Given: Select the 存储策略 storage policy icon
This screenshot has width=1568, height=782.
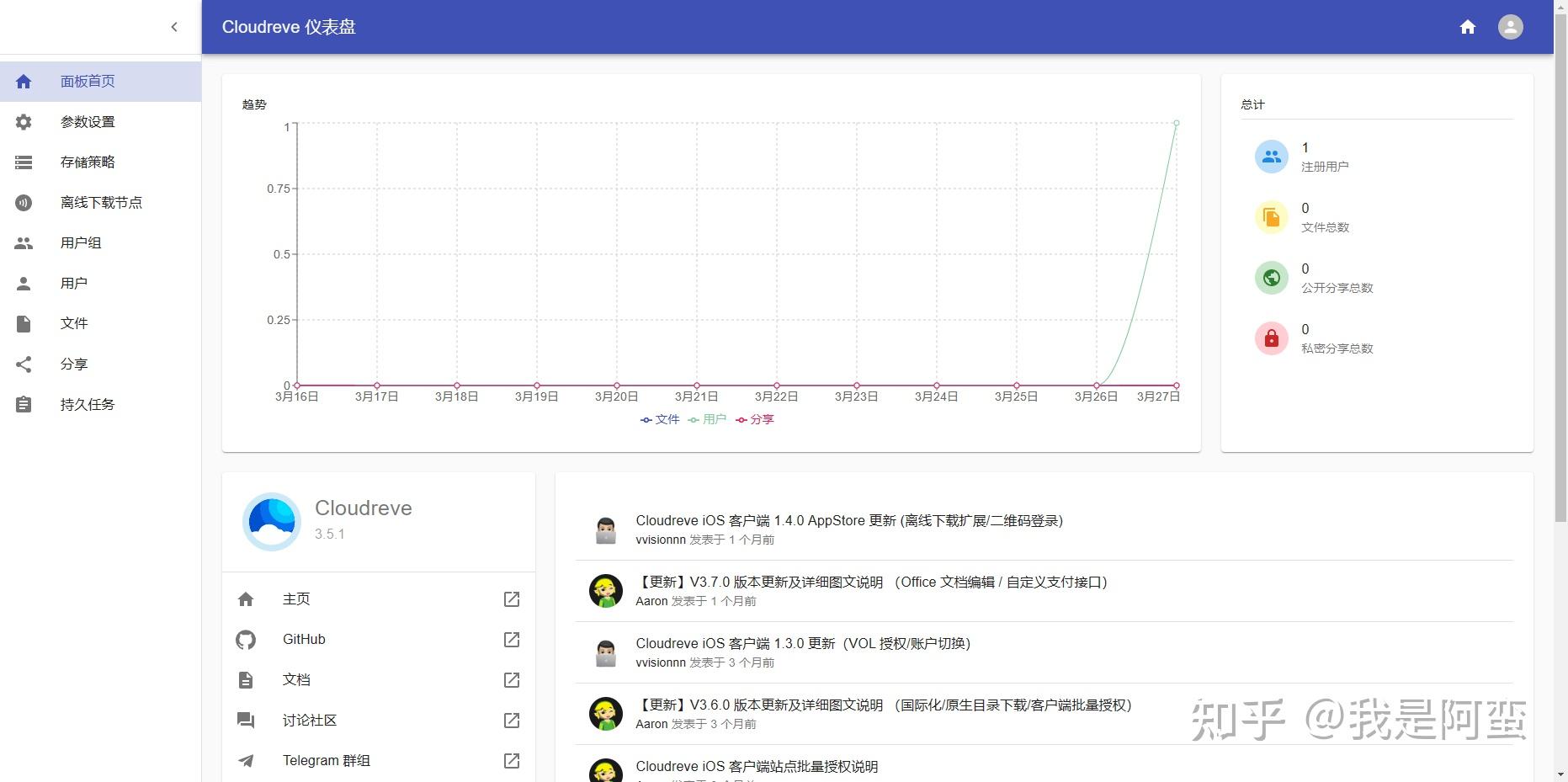Looking at the screenshot, I should (23, 162).
